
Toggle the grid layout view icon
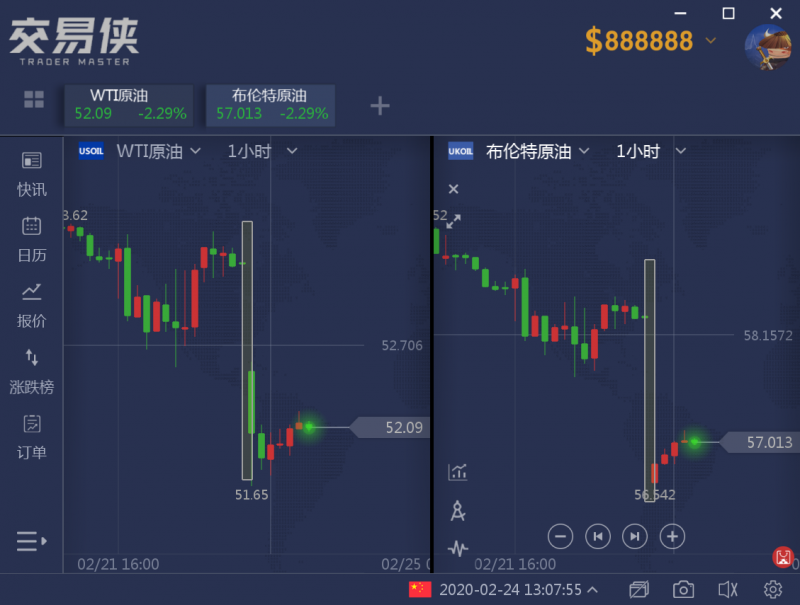tap(34, 99)
